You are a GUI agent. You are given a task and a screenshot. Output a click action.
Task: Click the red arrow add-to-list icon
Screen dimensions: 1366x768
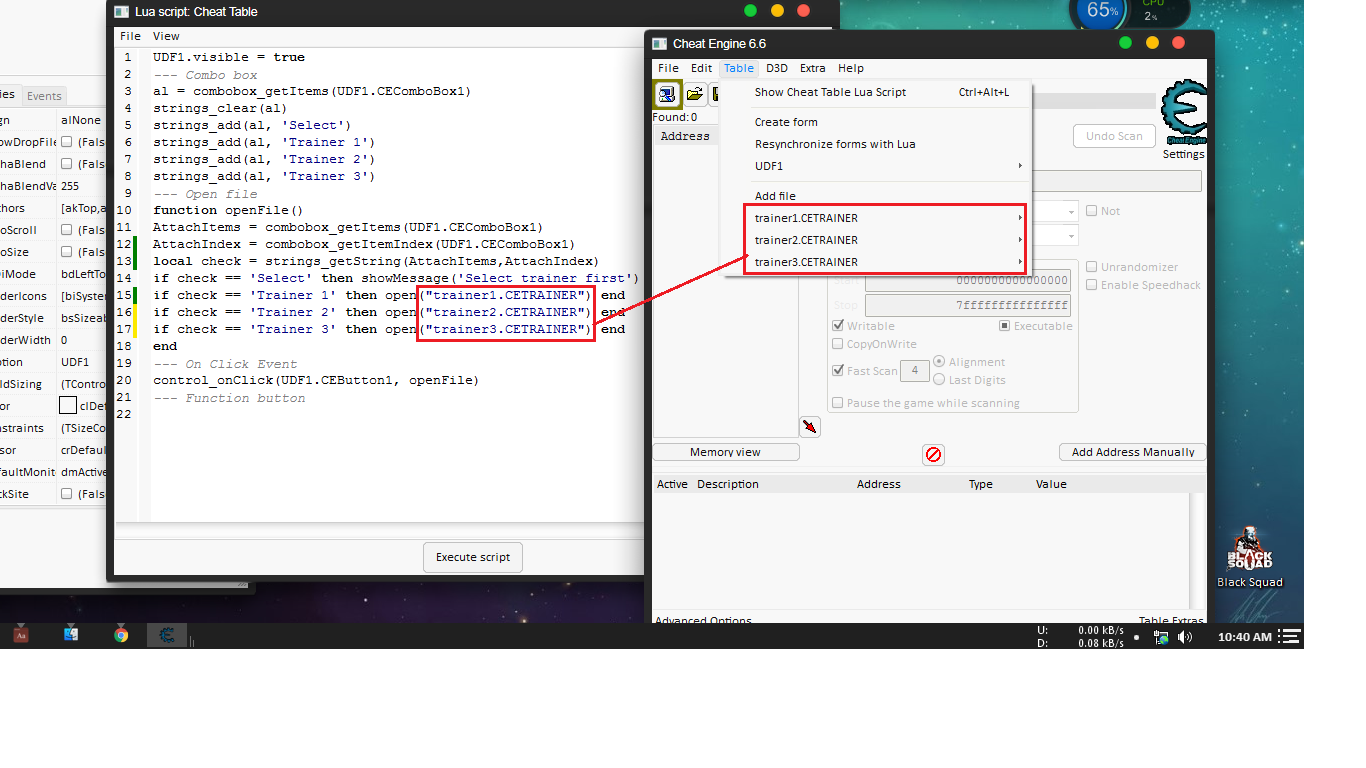[810, 427]
